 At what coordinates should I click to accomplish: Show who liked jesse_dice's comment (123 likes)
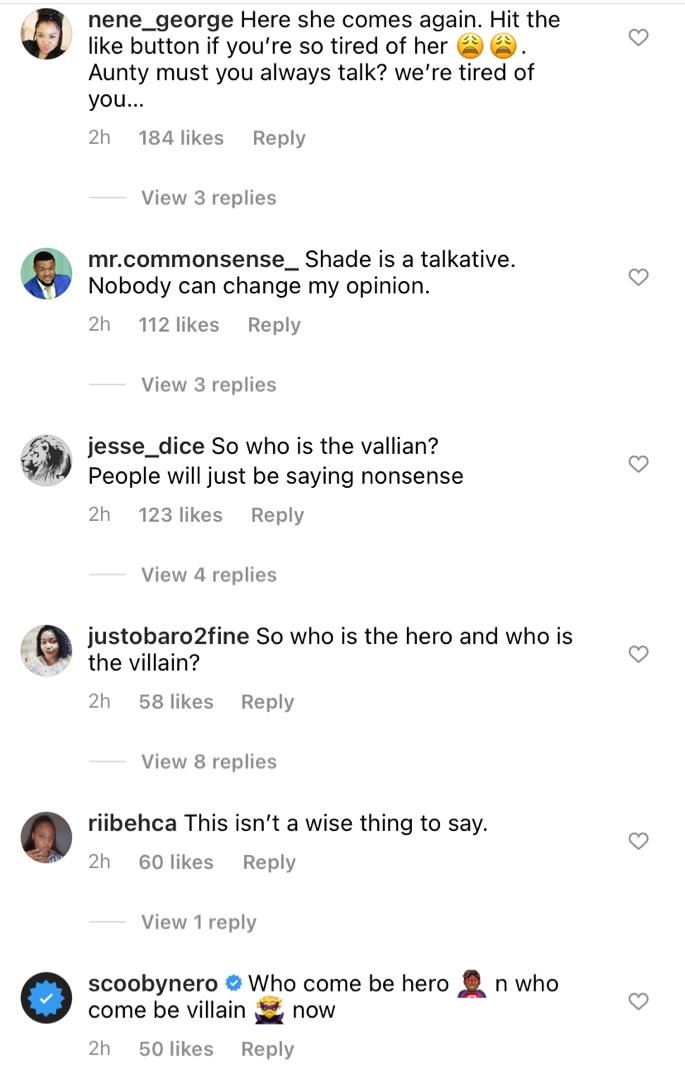(180, 515)
